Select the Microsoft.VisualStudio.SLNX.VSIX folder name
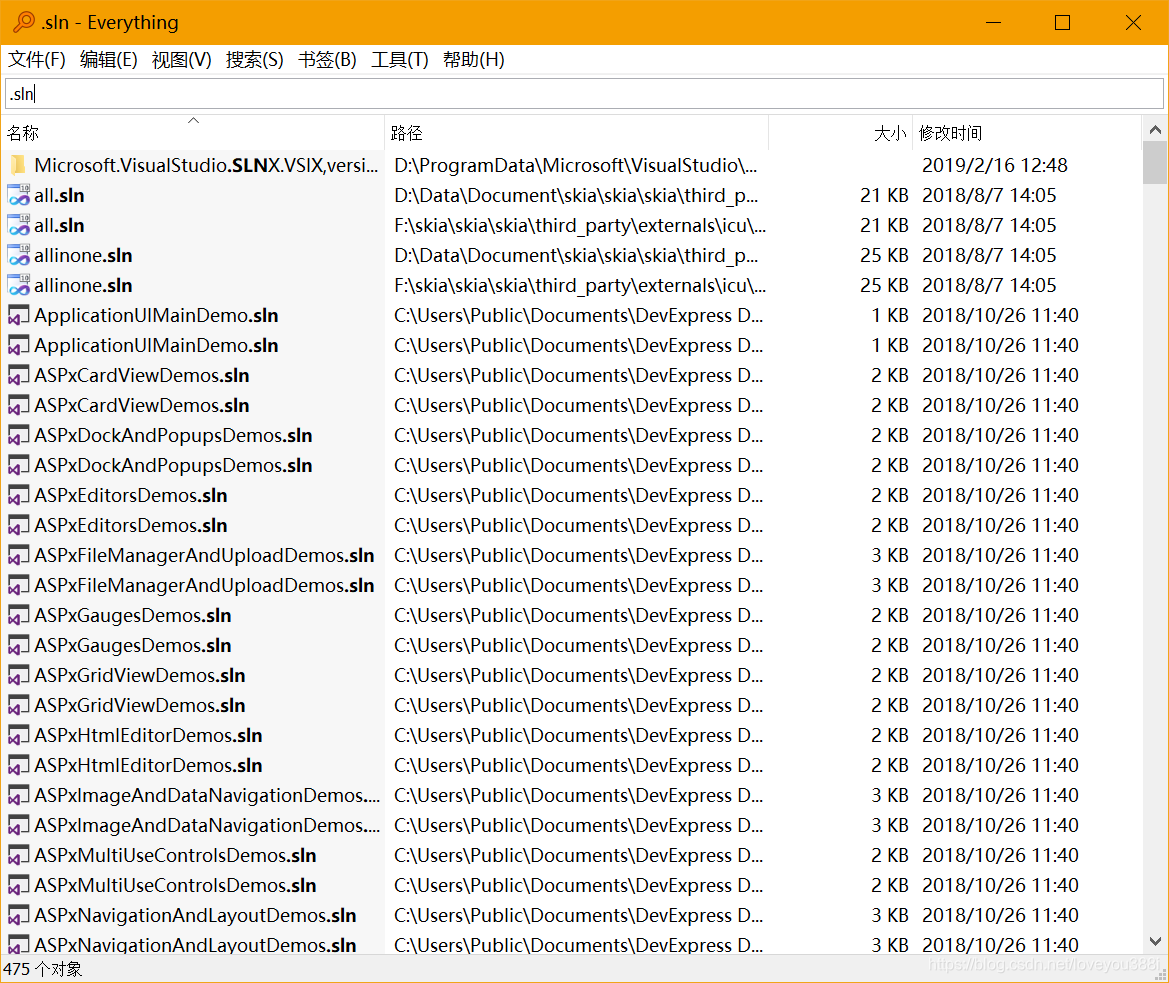The image size is (1169, 983). pyautogui.click(x=206, y=165)
